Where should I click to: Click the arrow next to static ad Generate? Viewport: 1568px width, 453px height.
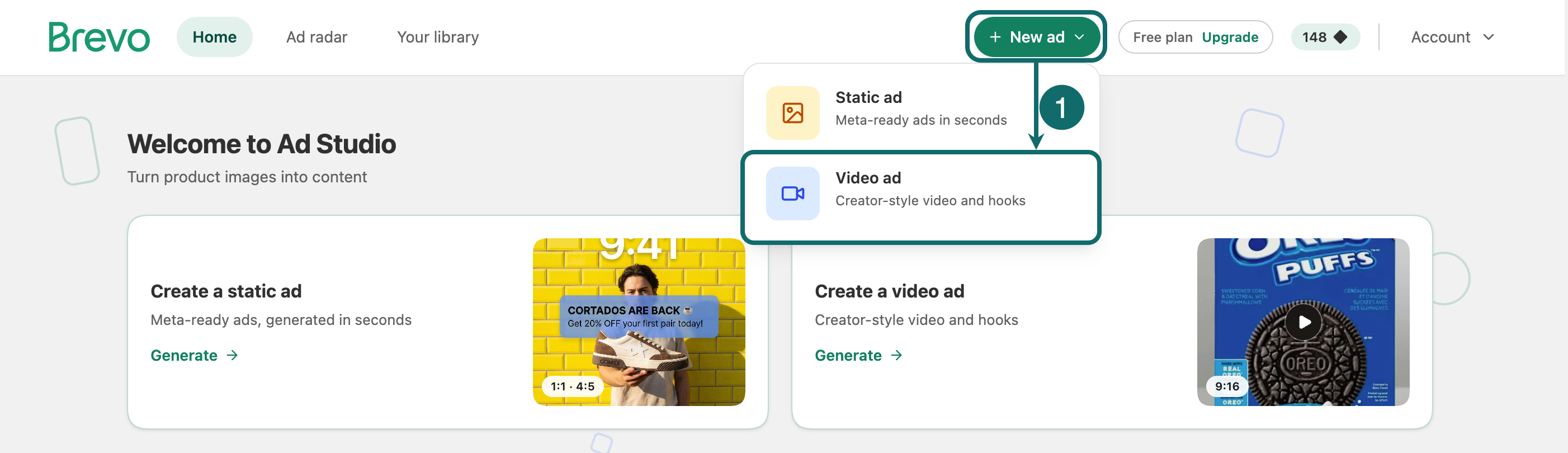coord(232,355)
